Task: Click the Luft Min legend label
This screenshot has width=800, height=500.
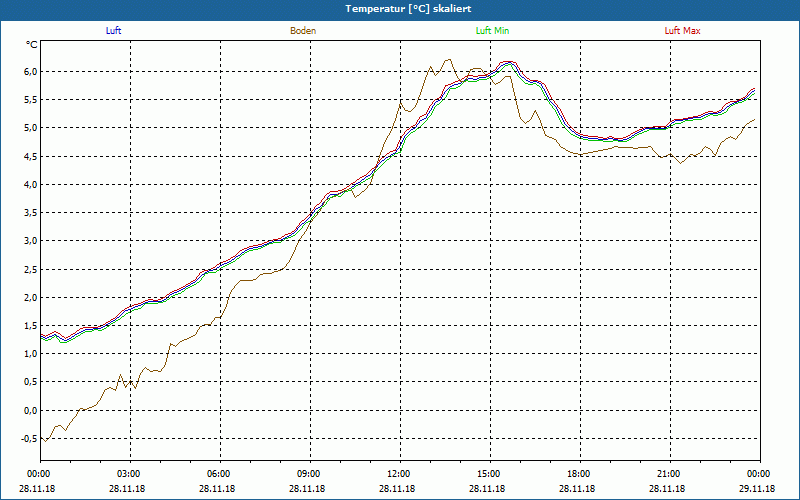Action: click(492, 31)
